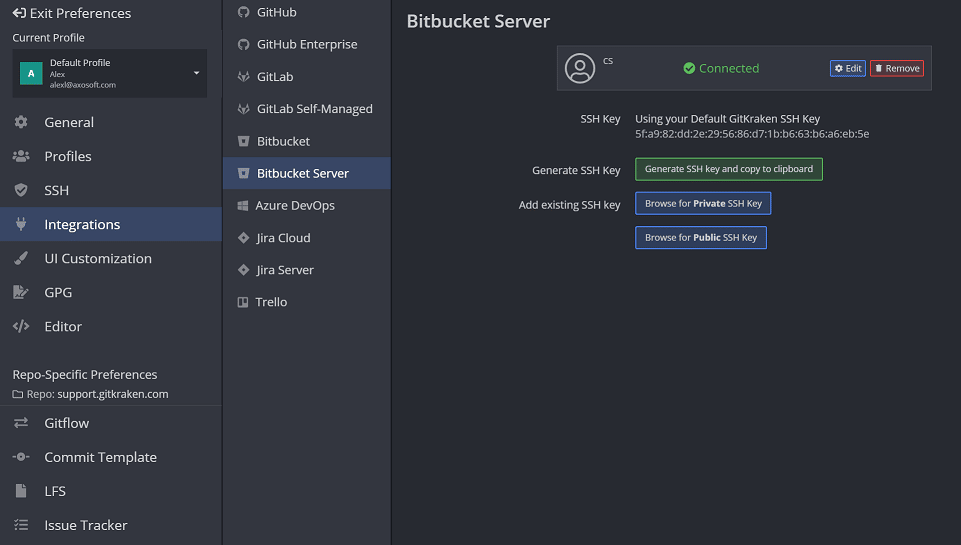Click the GitLab fox icon
961x545 pixels.
[243, 77]
